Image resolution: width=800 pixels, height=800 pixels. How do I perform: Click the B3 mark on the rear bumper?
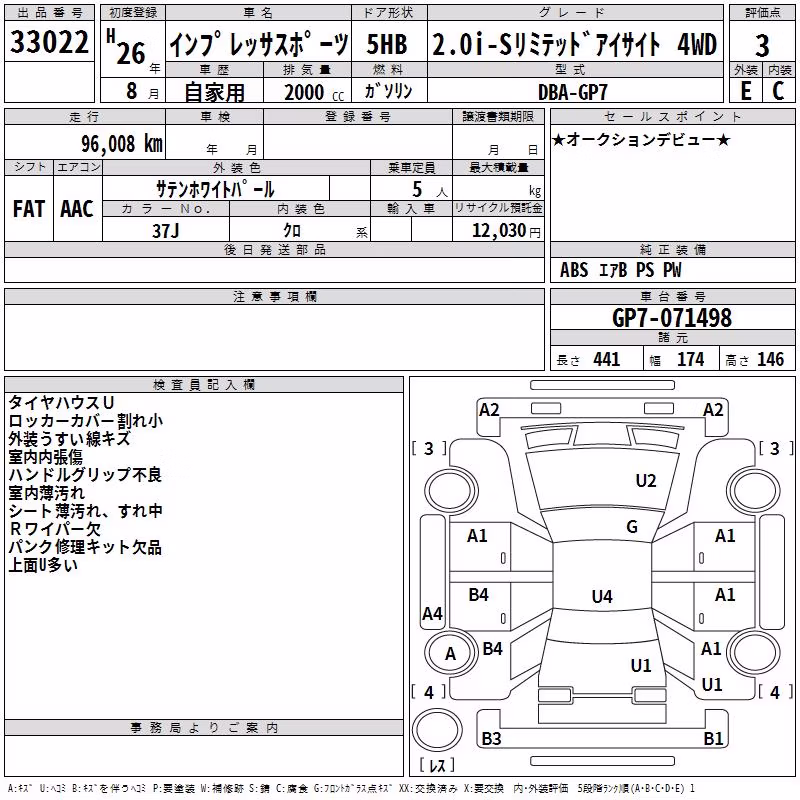[x=491, y=739]
